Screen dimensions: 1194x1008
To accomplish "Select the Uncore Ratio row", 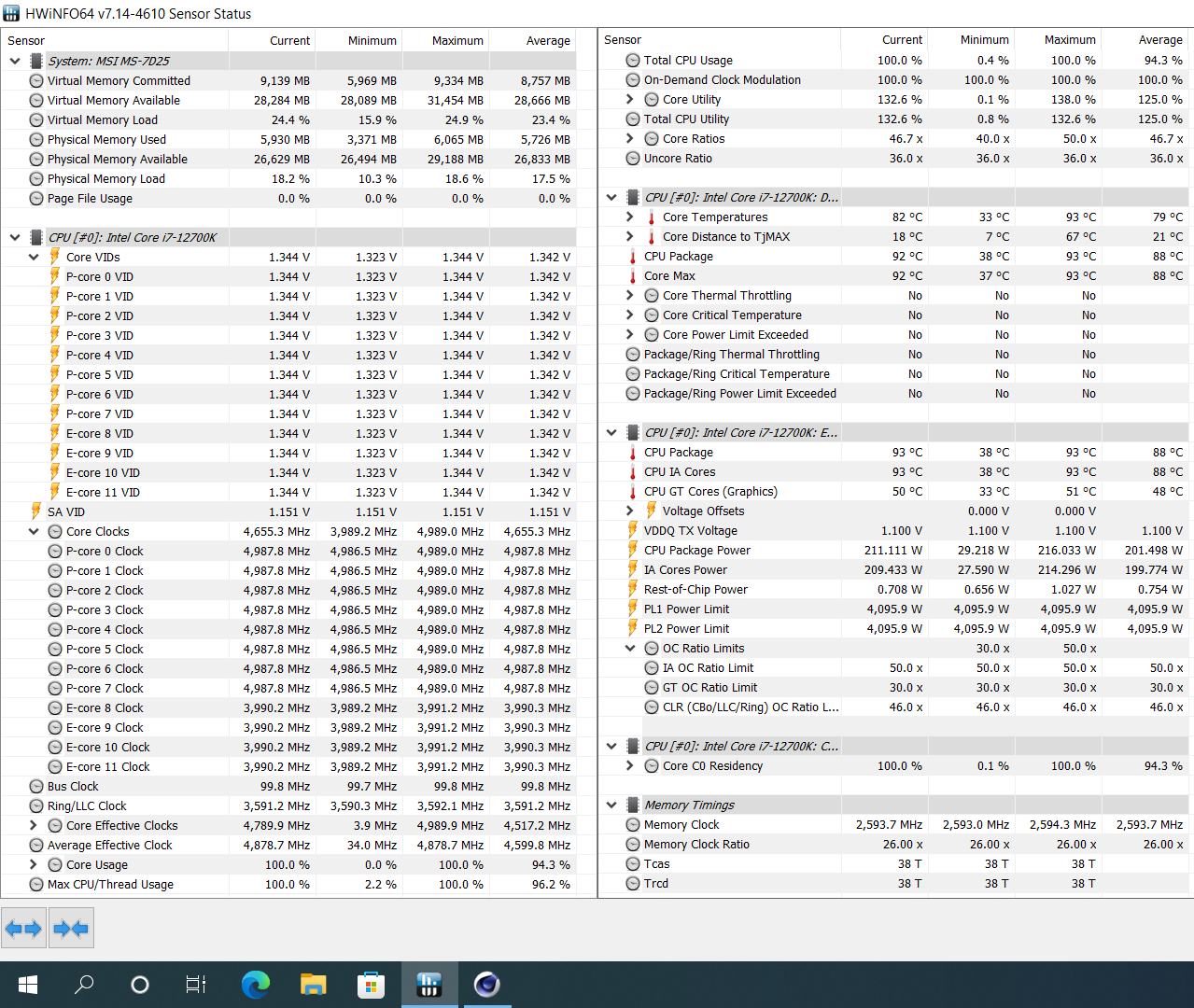I will coord(893,158).
